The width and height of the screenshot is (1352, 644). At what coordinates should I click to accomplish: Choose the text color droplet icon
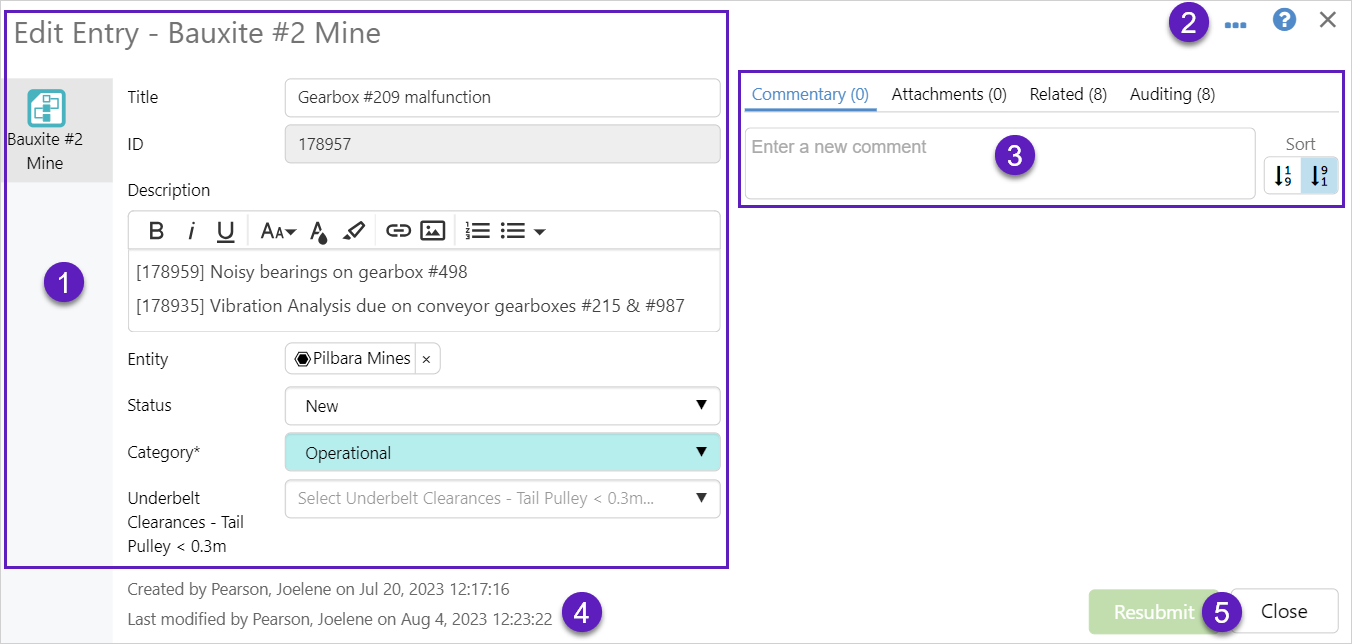319,232
